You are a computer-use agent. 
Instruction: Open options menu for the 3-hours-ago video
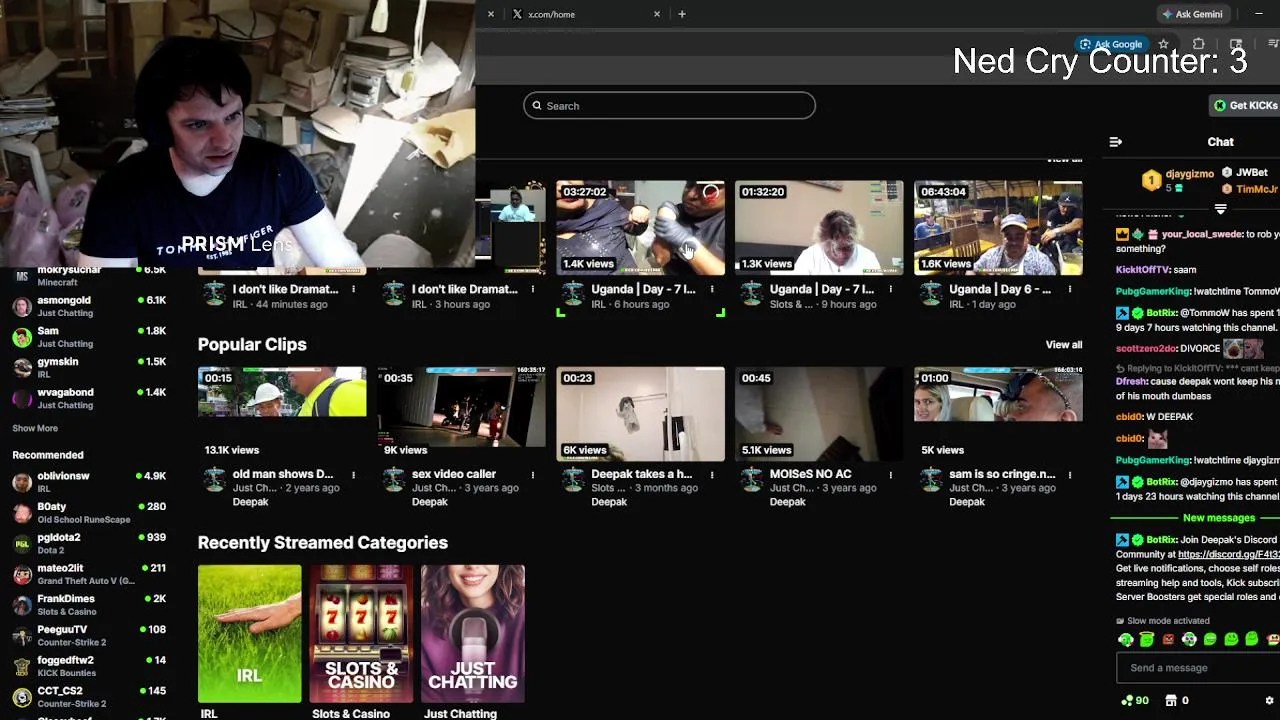coord(532,290)
